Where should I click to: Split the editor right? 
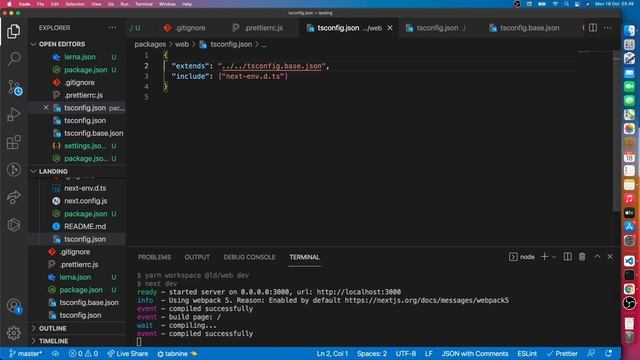[x=593, y=28]
